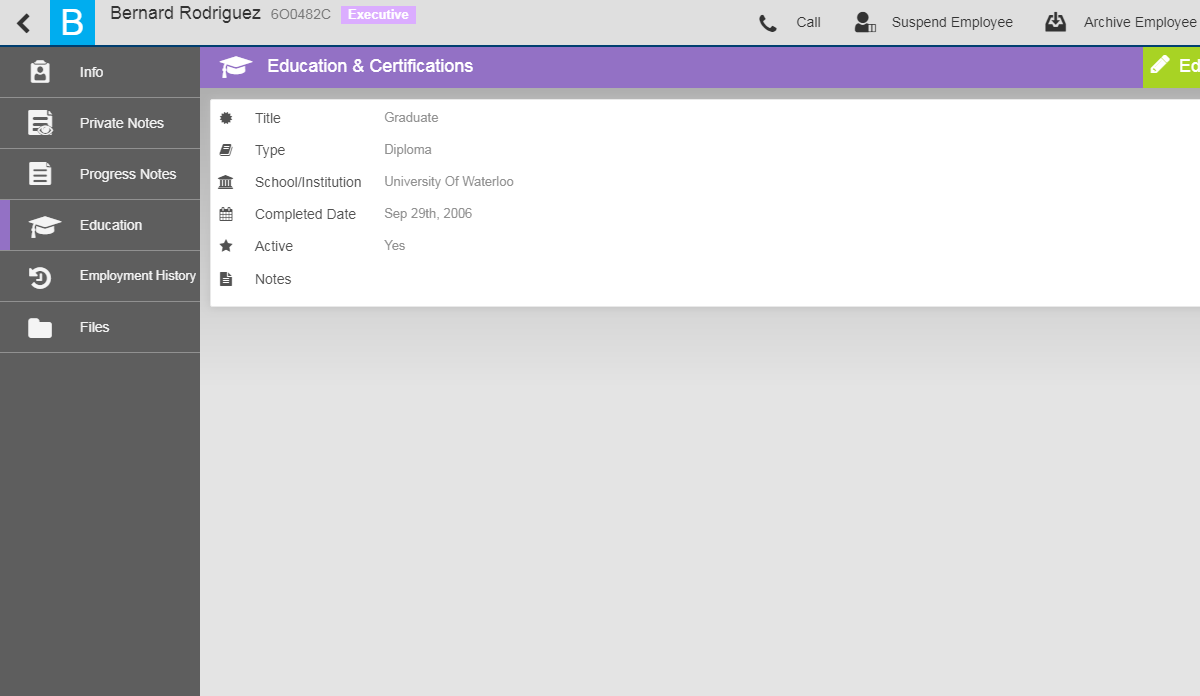Click University Of Waterloo value
Viewport: 1200px width, 696px height.
(x=449, y=182)
